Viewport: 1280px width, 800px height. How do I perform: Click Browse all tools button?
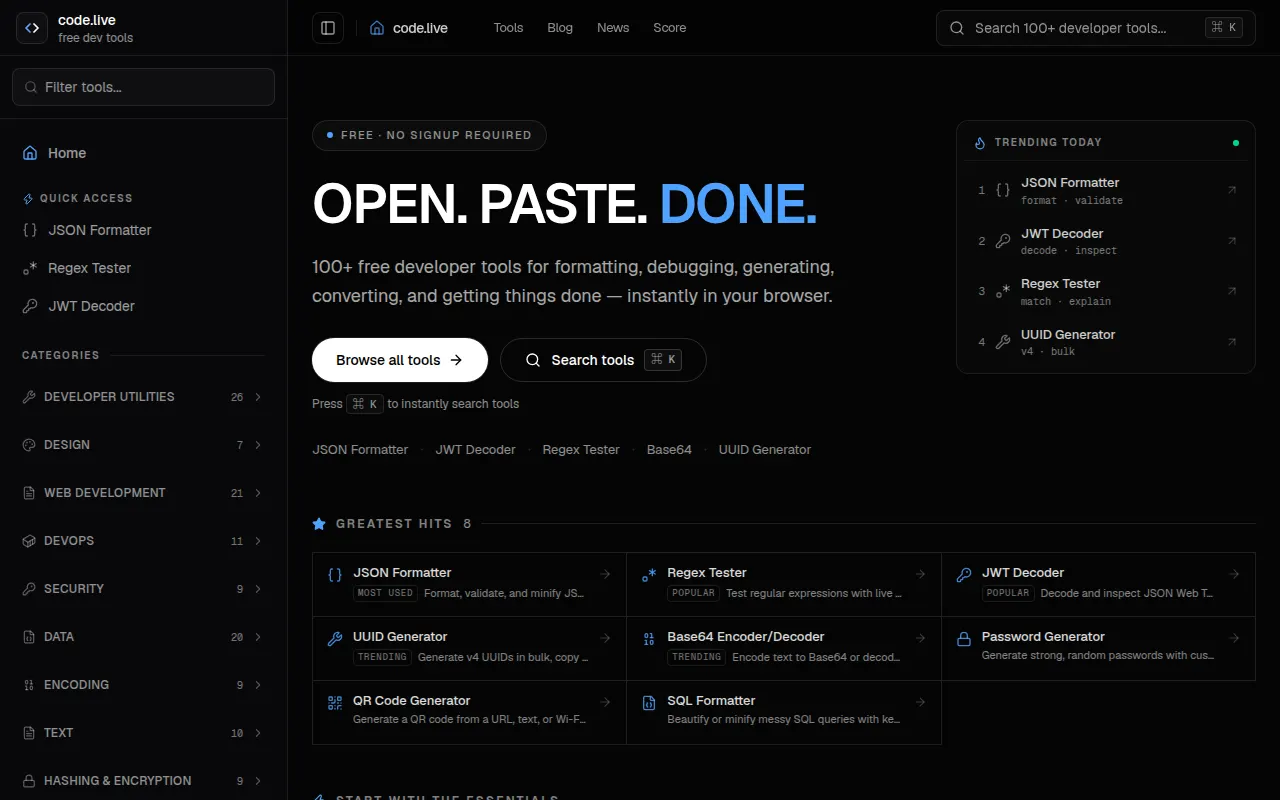pos(400,360)
